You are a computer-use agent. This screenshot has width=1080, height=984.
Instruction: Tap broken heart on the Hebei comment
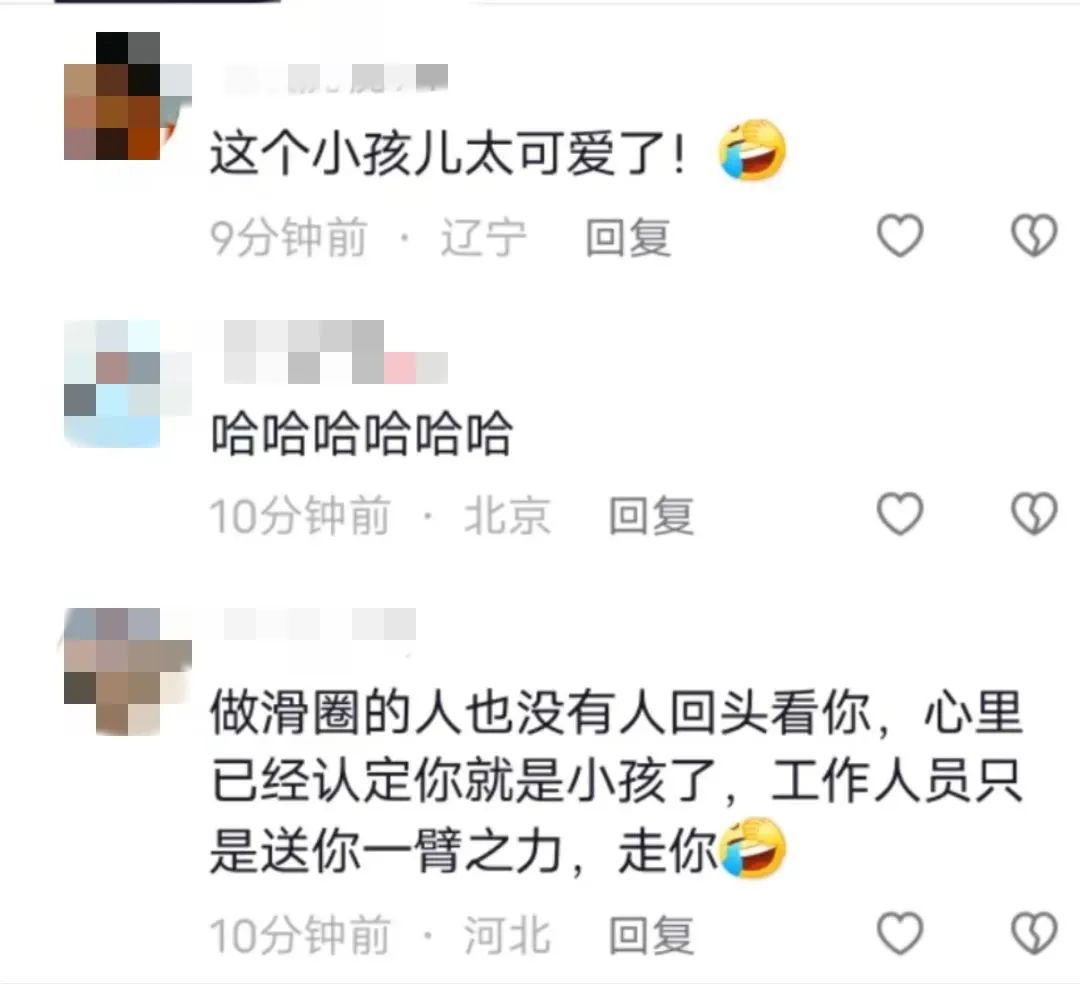tap(1034, 933)
